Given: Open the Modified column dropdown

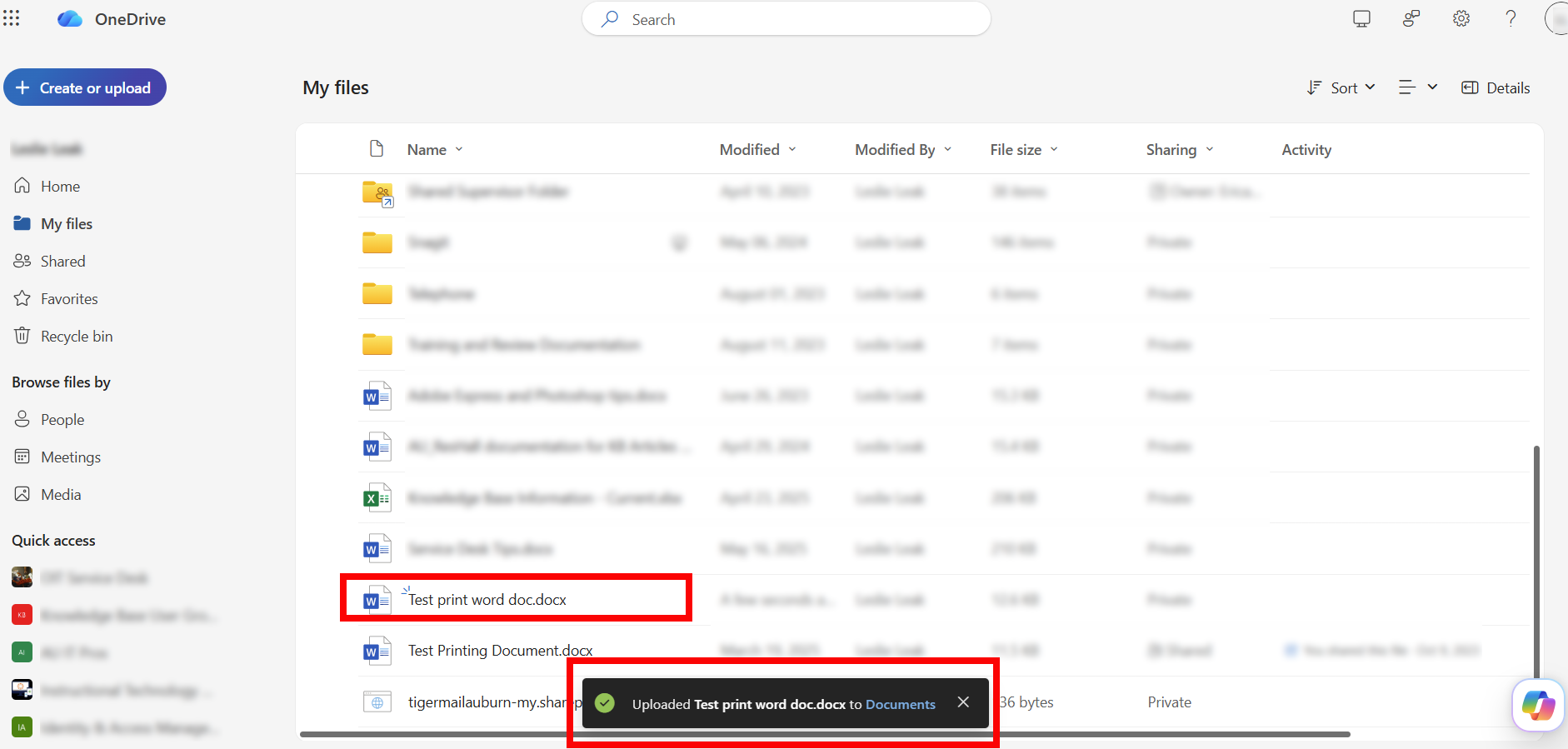Looking at the screenshot, I should click(x=758, y=149).
